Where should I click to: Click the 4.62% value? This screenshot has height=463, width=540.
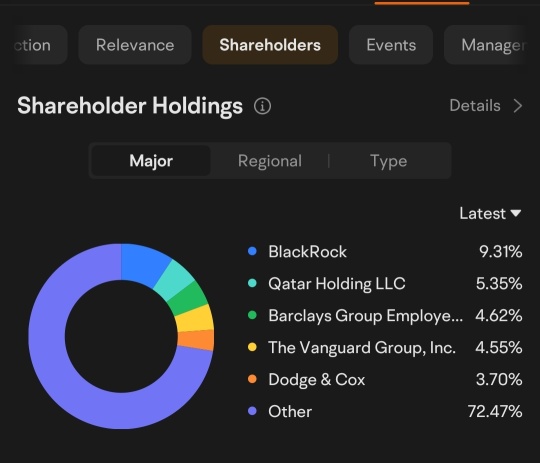point(499,316)
